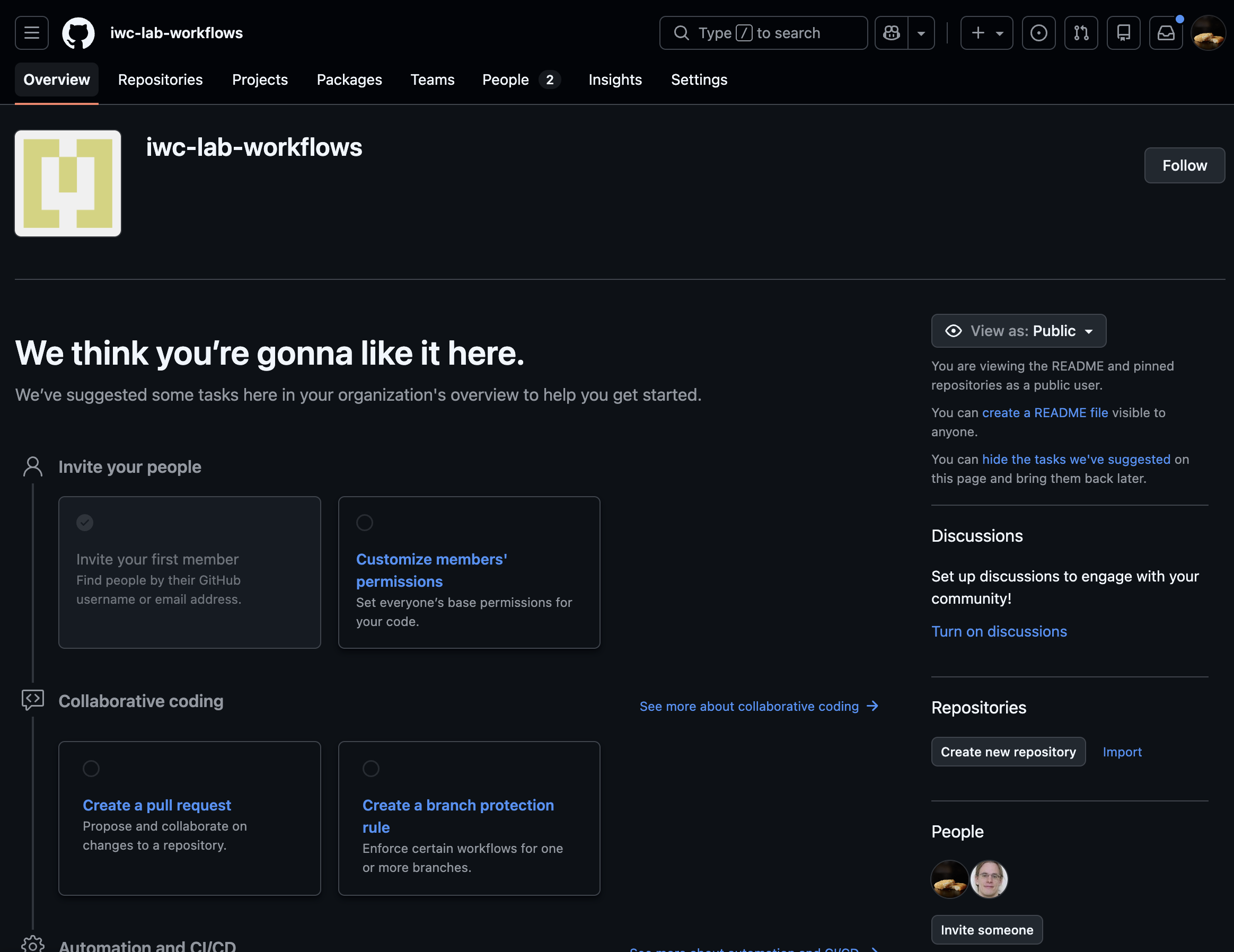Click See more about collaborative coding
1234x952 pixels.
(759, 706)
